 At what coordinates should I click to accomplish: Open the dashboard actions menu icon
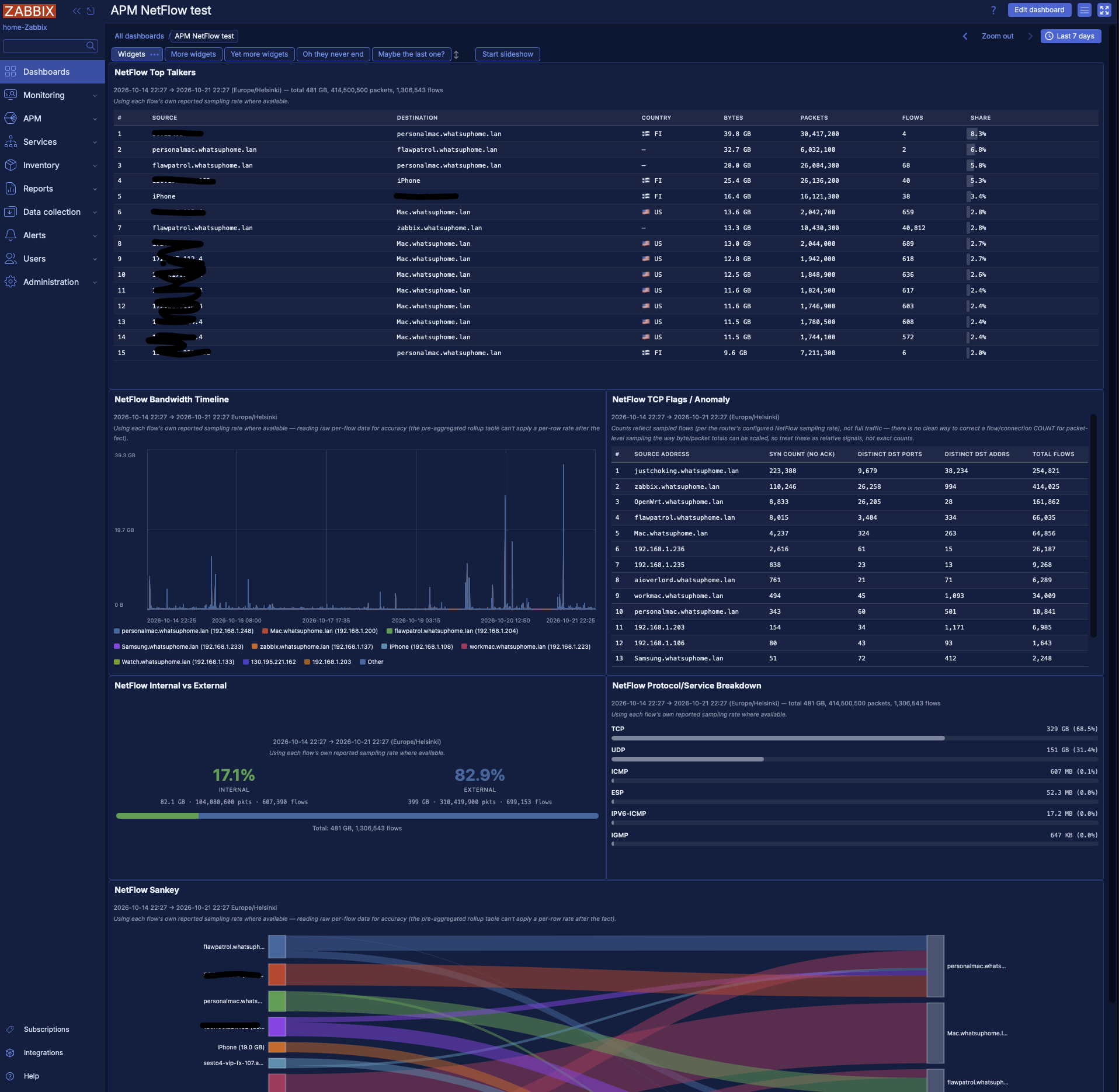(1085, 10)
